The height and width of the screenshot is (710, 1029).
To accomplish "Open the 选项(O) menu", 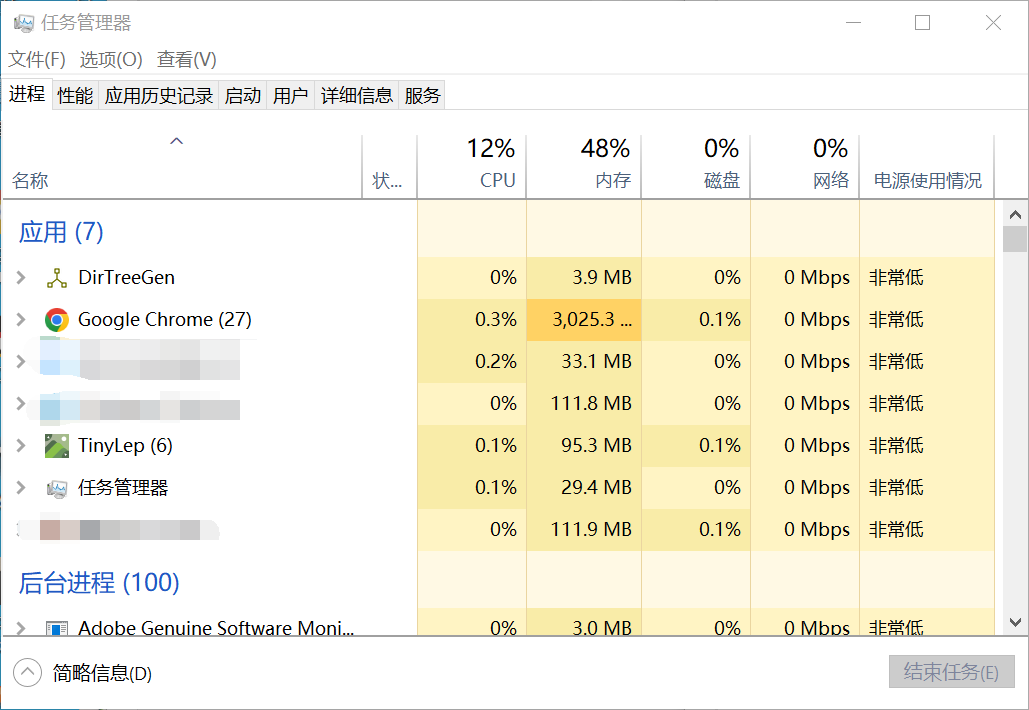I will click(111, 60).
